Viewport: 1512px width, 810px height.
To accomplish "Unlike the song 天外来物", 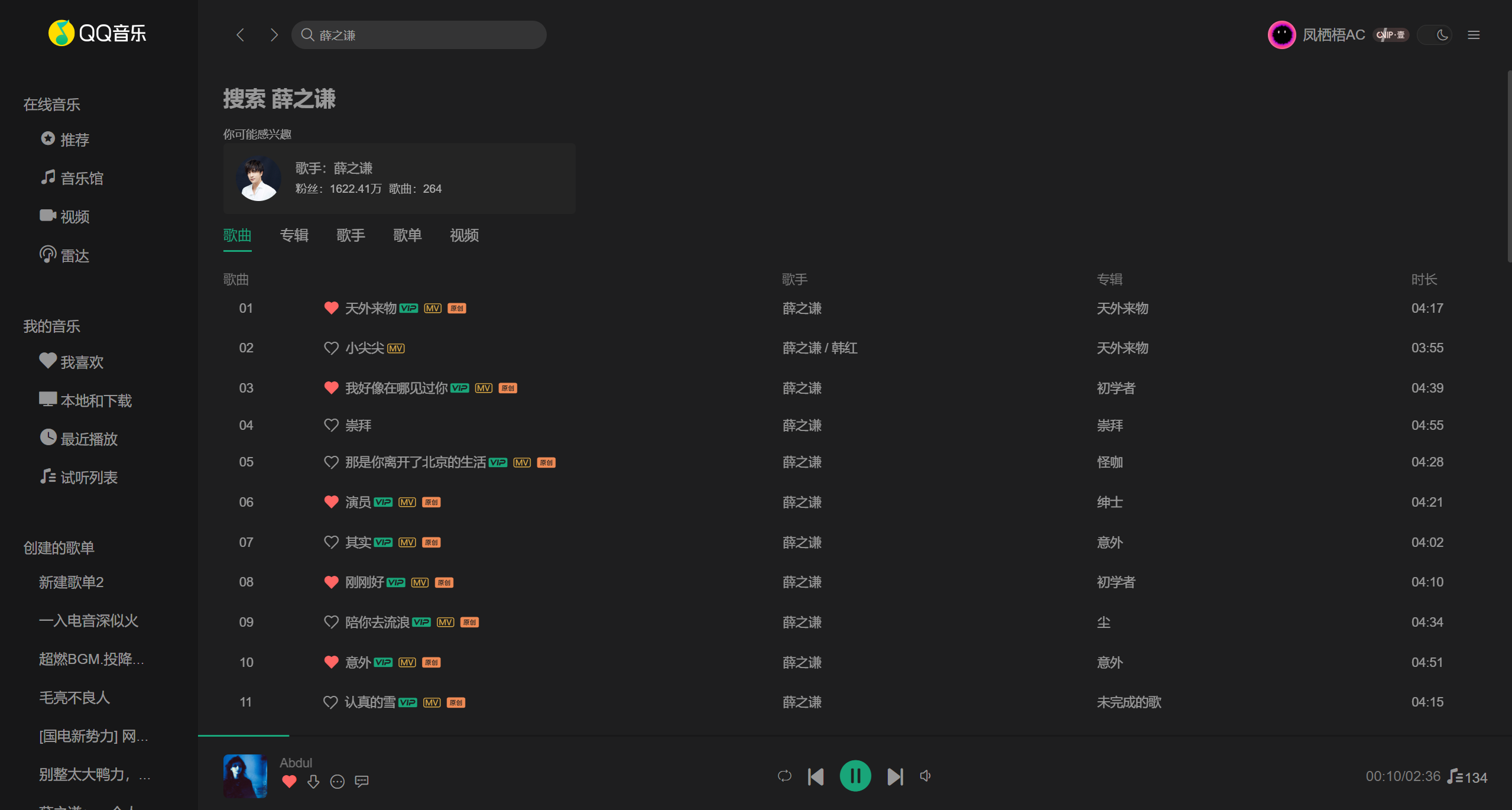I will coord(331,308).
